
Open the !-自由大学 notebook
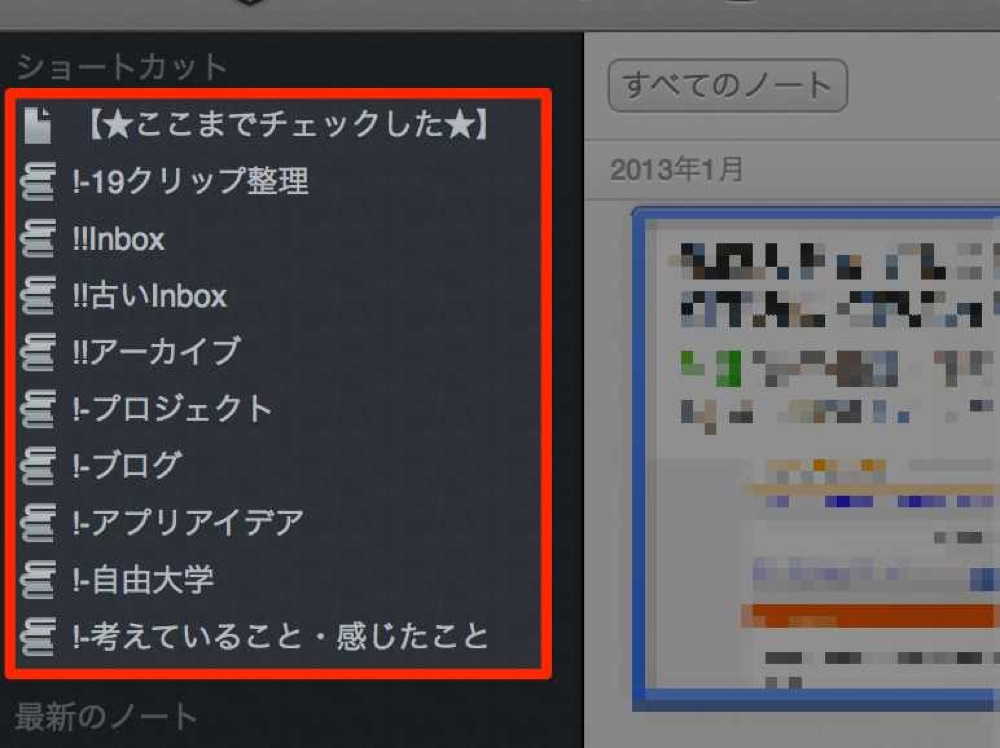pos(143,579)
